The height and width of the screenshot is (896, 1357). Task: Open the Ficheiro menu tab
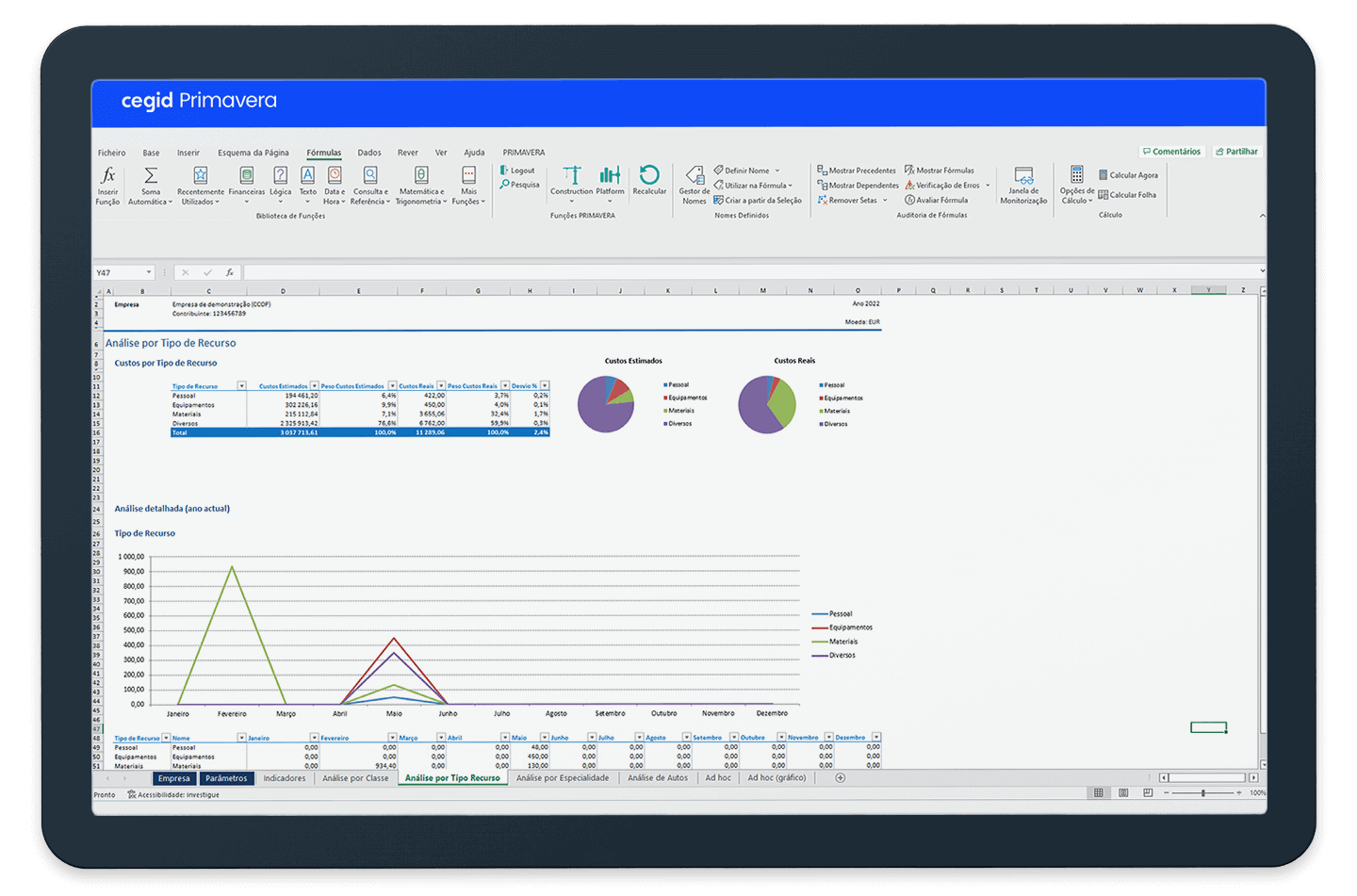(111, 153)
